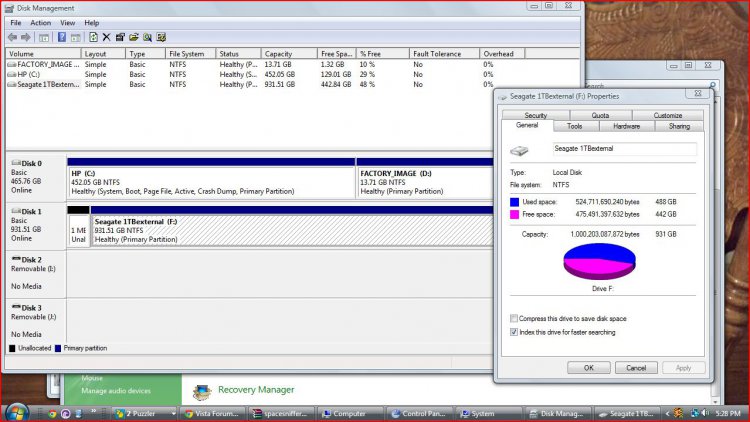Click the Delete X toolbar icon

pos(107,37)
